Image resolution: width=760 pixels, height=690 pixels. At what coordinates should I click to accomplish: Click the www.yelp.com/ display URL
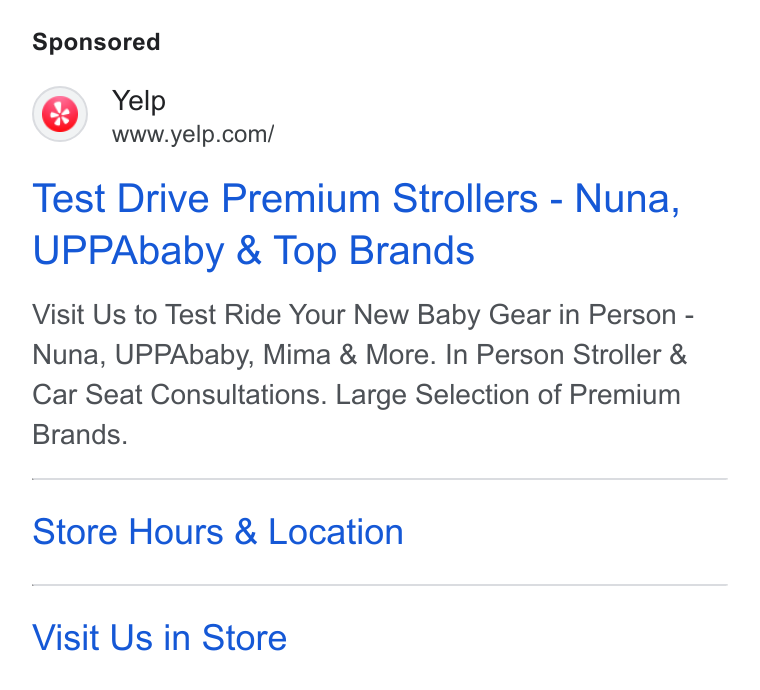[x=193, y=134]
